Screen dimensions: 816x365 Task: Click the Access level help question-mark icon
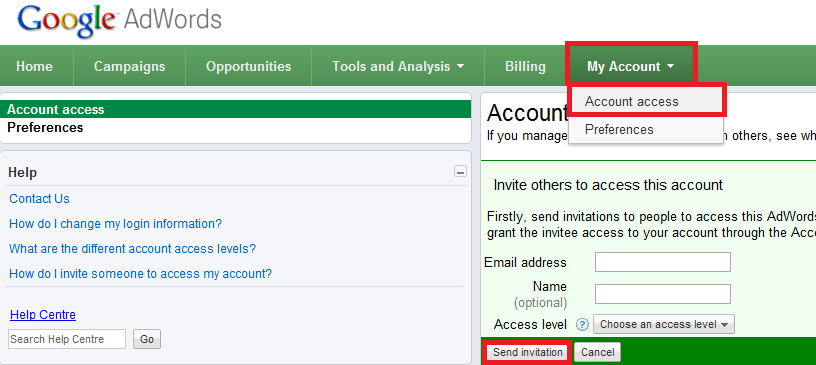582,325
